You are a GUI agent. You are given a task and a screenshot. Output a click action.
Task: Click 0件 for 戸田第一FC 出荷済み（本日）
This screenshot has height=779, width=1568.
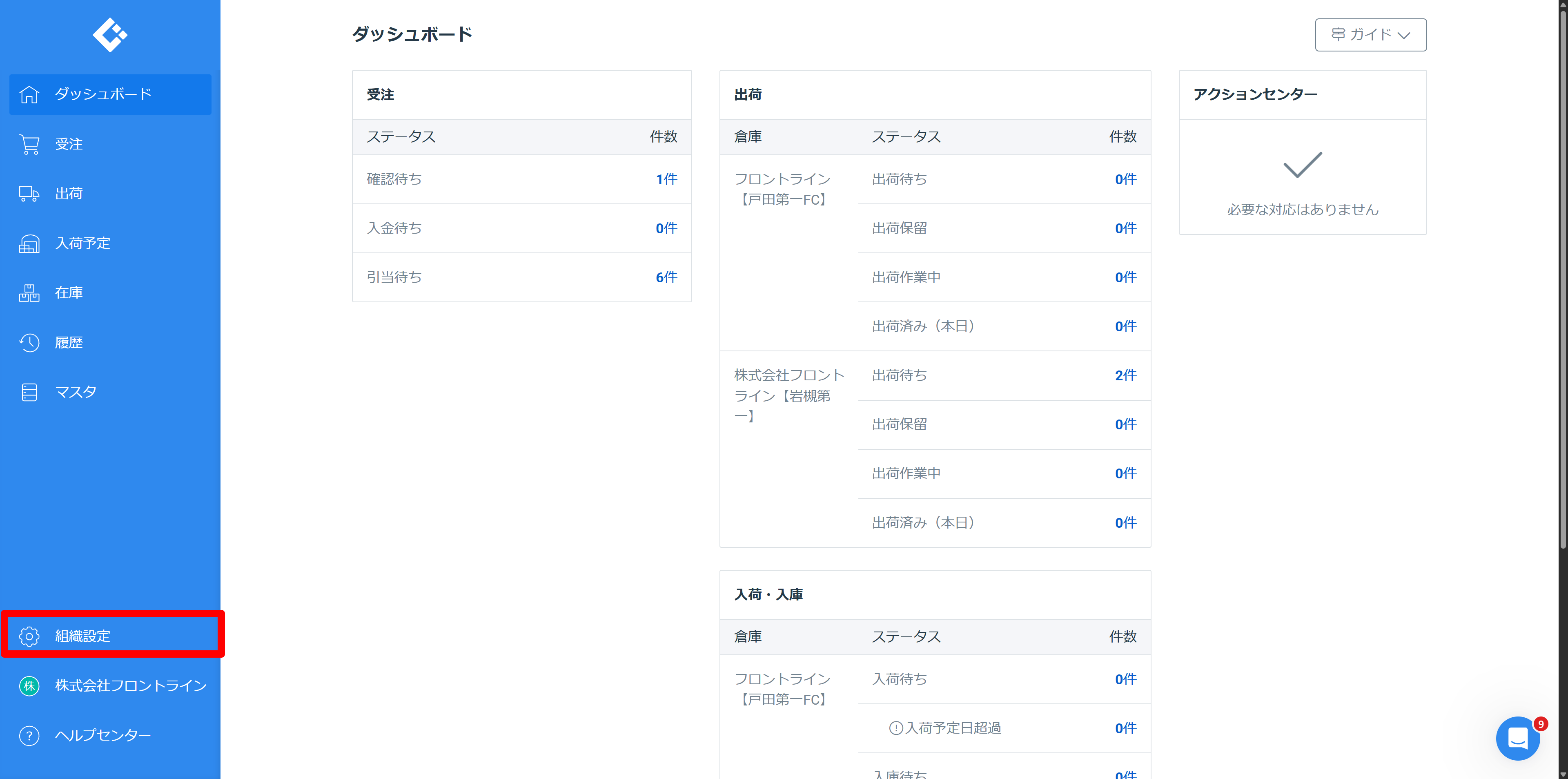point(1125,326)
